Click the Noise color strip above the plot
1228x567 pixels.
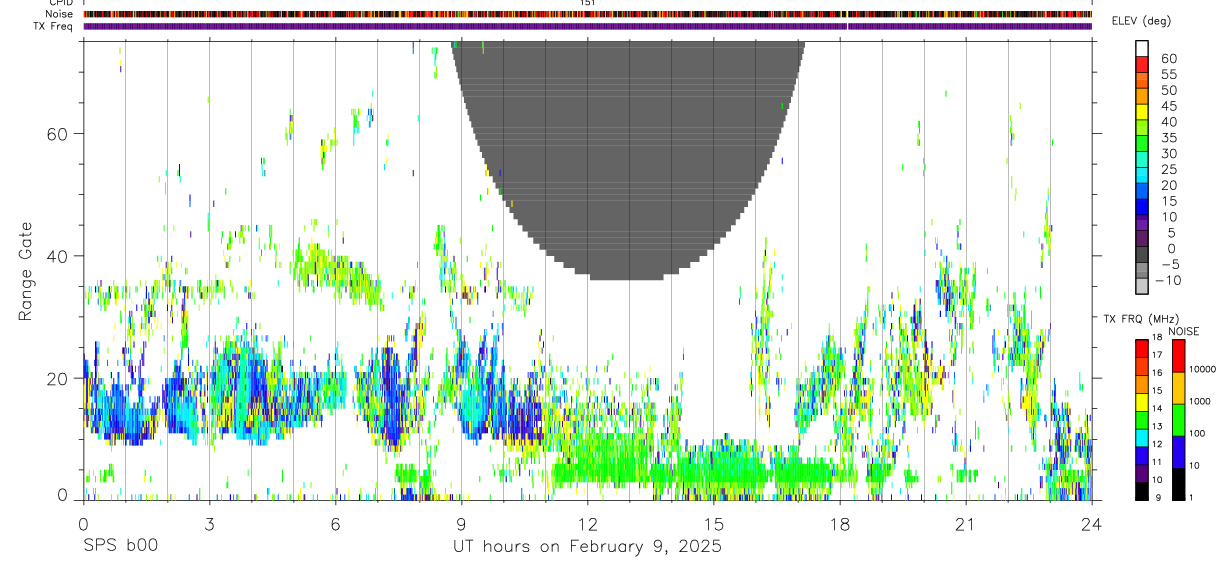coord(587,14)
